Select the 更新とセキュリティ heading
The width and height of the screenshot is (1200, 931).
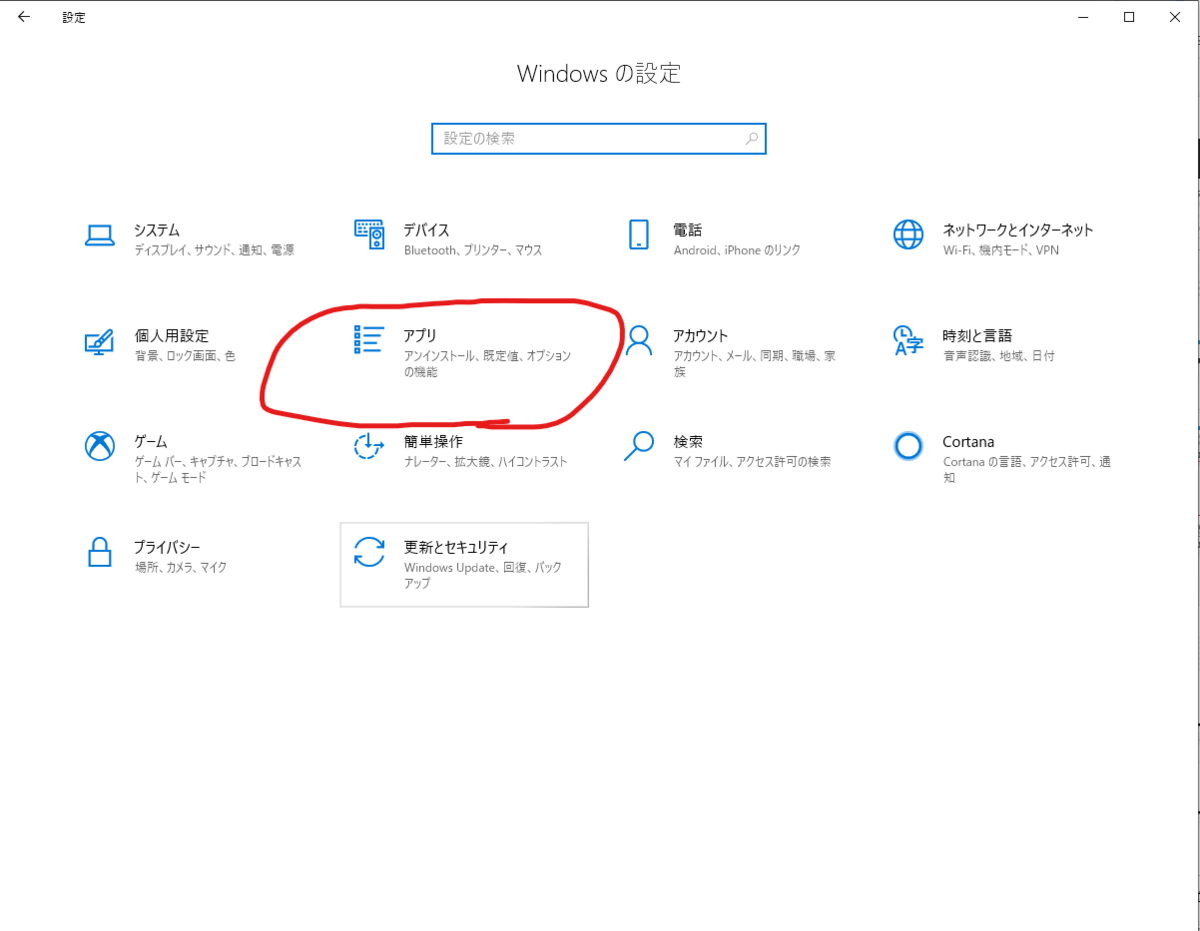456,547
